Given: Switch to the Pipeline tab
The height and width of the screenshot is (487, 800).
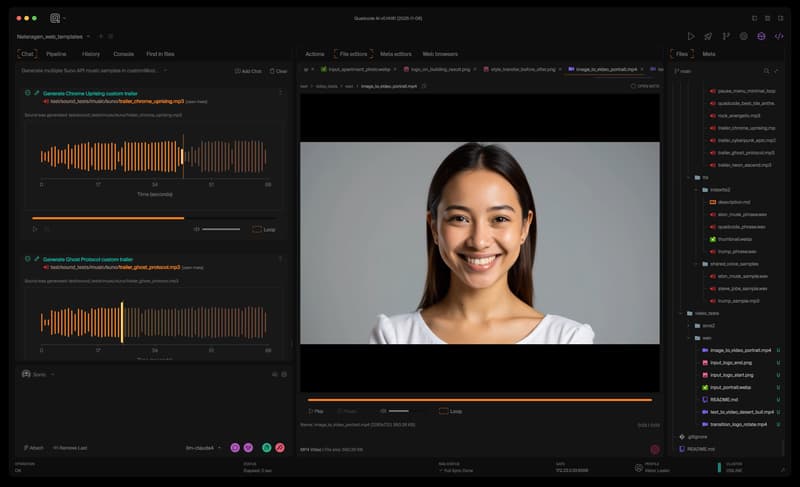Looking at the screenshot, I should [56, 53].
